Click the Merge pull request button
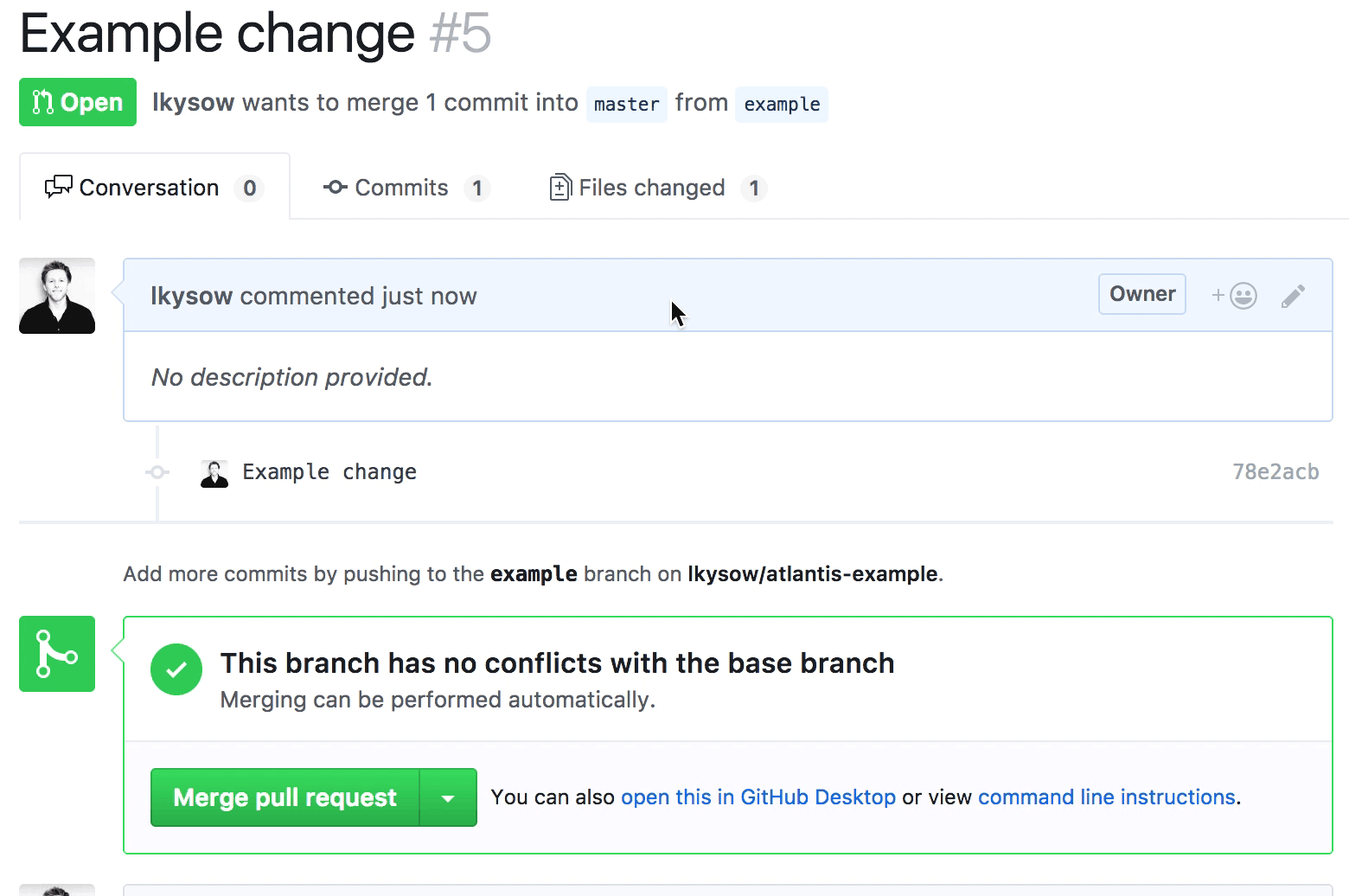Screen dimensions: 1349x896 (x=285, y=797)
